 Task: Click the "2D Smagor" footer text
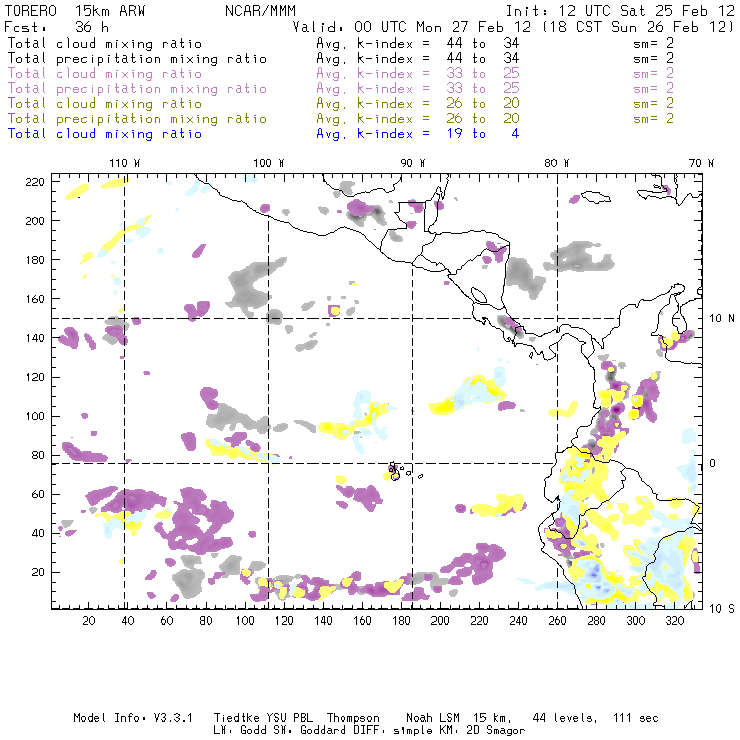click(x=496, y=731)
